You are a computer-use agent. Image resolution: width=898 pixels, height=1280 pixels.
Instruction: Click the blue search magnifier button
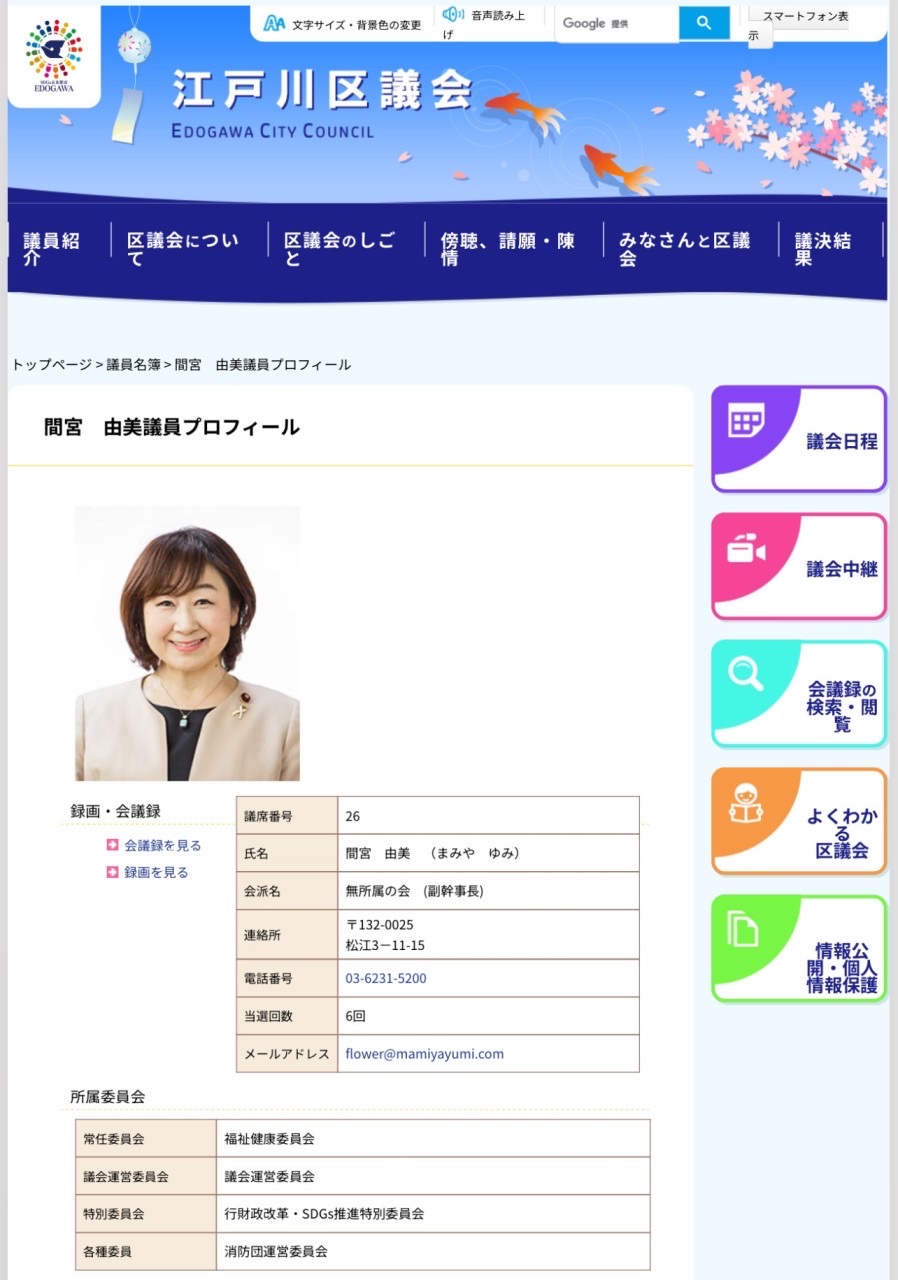(x=704, y=23)
